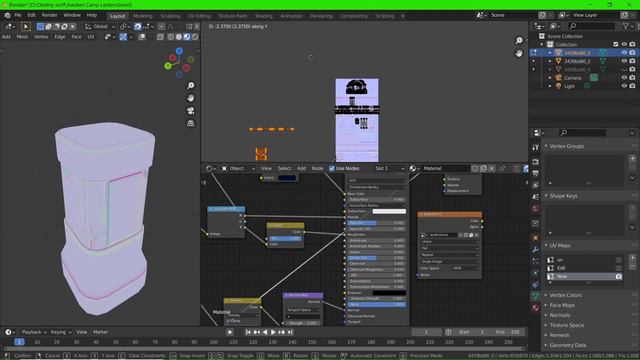Open the Global transform orientation dropdown
The width and height of the screenshot is (640, 360).
point(100,27)
